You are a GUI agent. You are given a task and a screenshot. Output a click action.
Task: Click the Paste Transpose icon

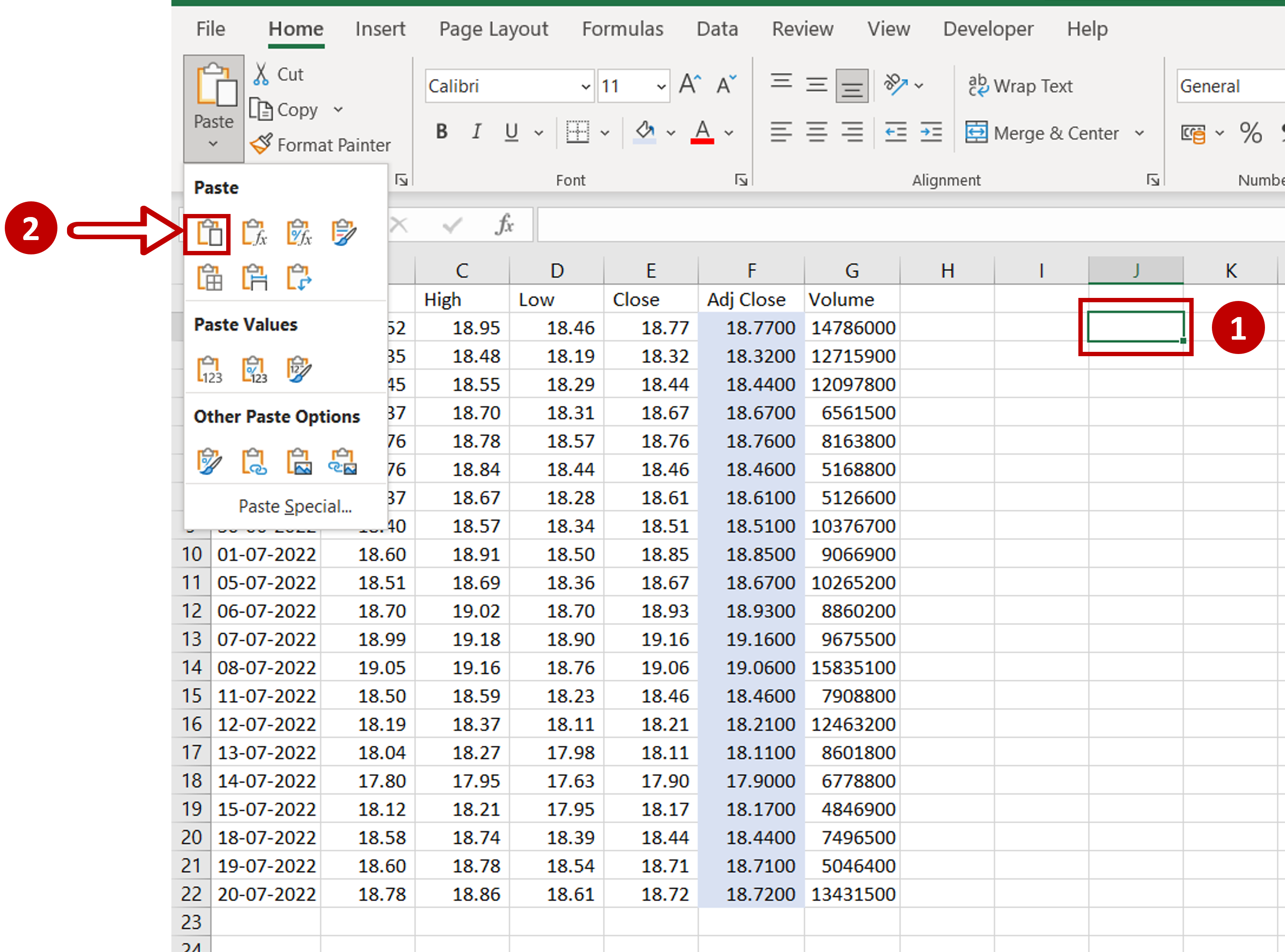(299, 278)
